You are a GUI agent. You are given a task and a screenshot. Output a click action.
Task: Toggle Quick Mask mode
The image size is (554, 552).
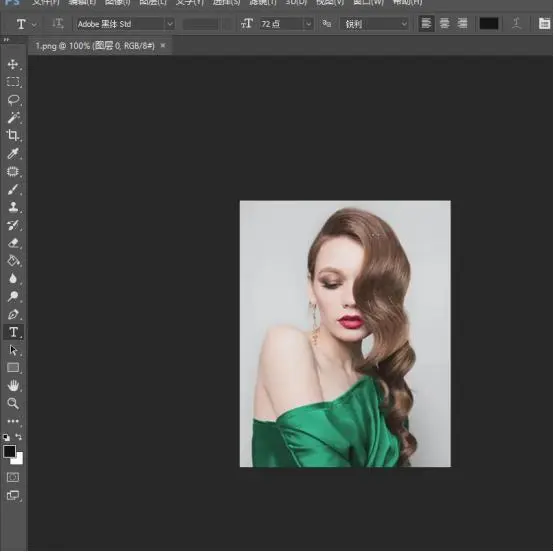pos(13,477)
